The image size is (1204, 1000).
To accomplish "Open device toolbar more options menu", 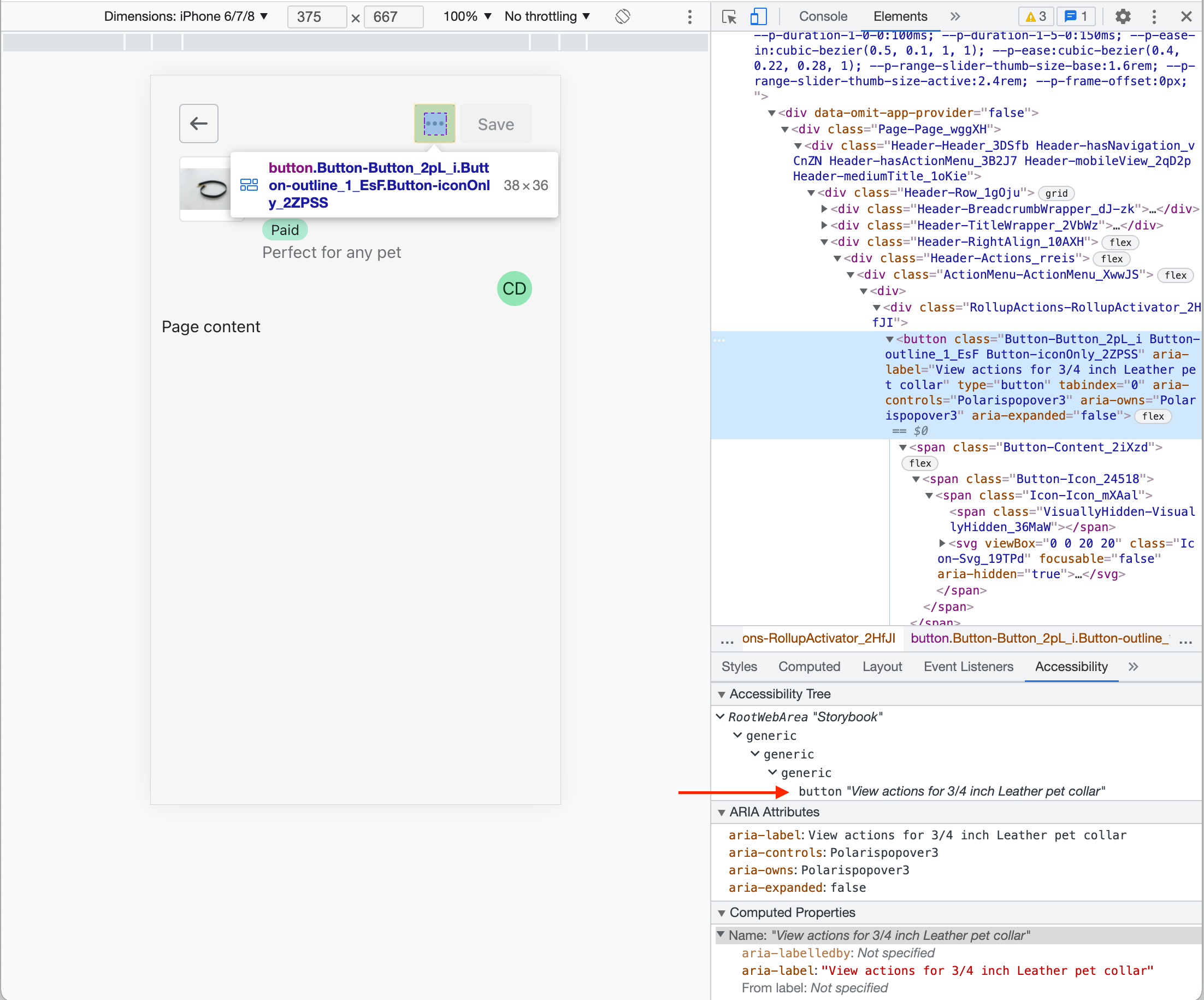I will point(690,16).
